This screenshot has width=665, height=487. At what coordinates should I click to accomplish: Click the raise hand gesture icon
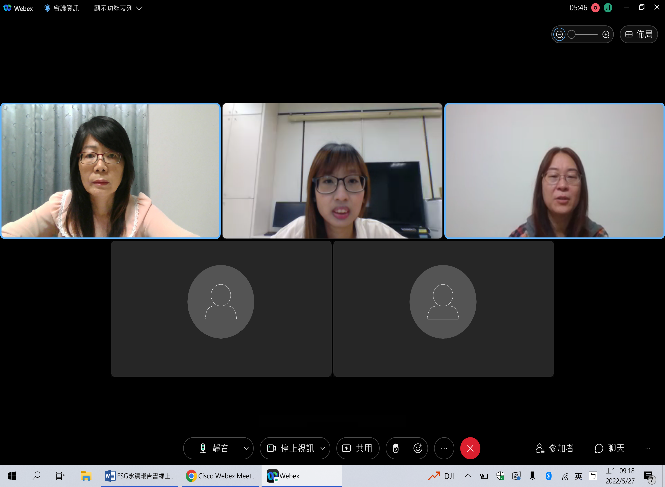(x=395, y=448)
